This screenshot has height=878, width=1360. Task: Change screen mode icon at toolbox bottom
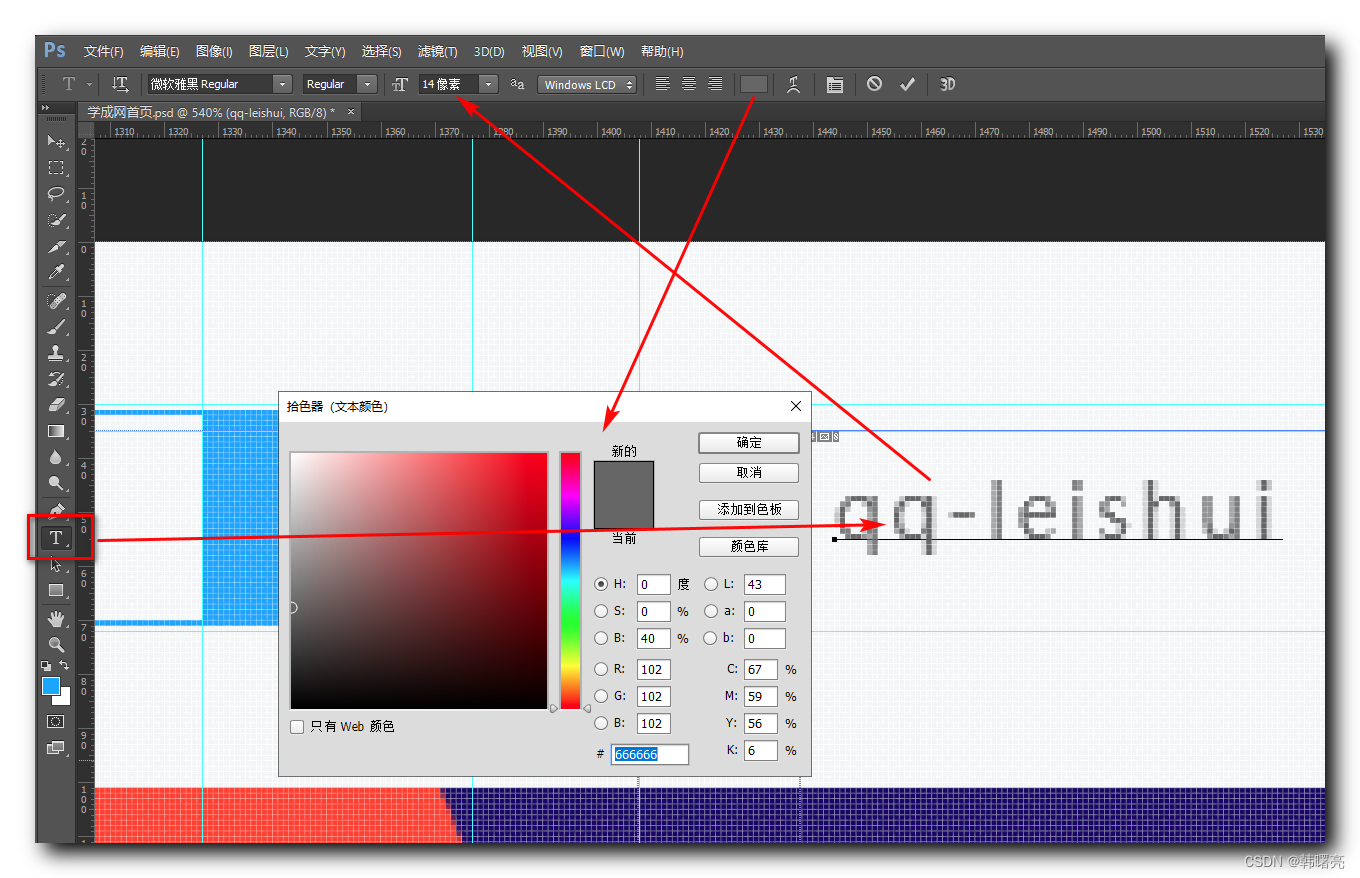[x=56, y=747]
